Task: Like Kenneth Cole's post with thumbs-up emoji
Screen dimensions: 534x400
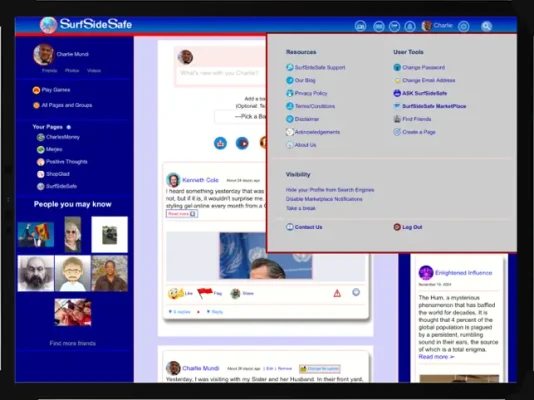Action: (x=180, y=293)
